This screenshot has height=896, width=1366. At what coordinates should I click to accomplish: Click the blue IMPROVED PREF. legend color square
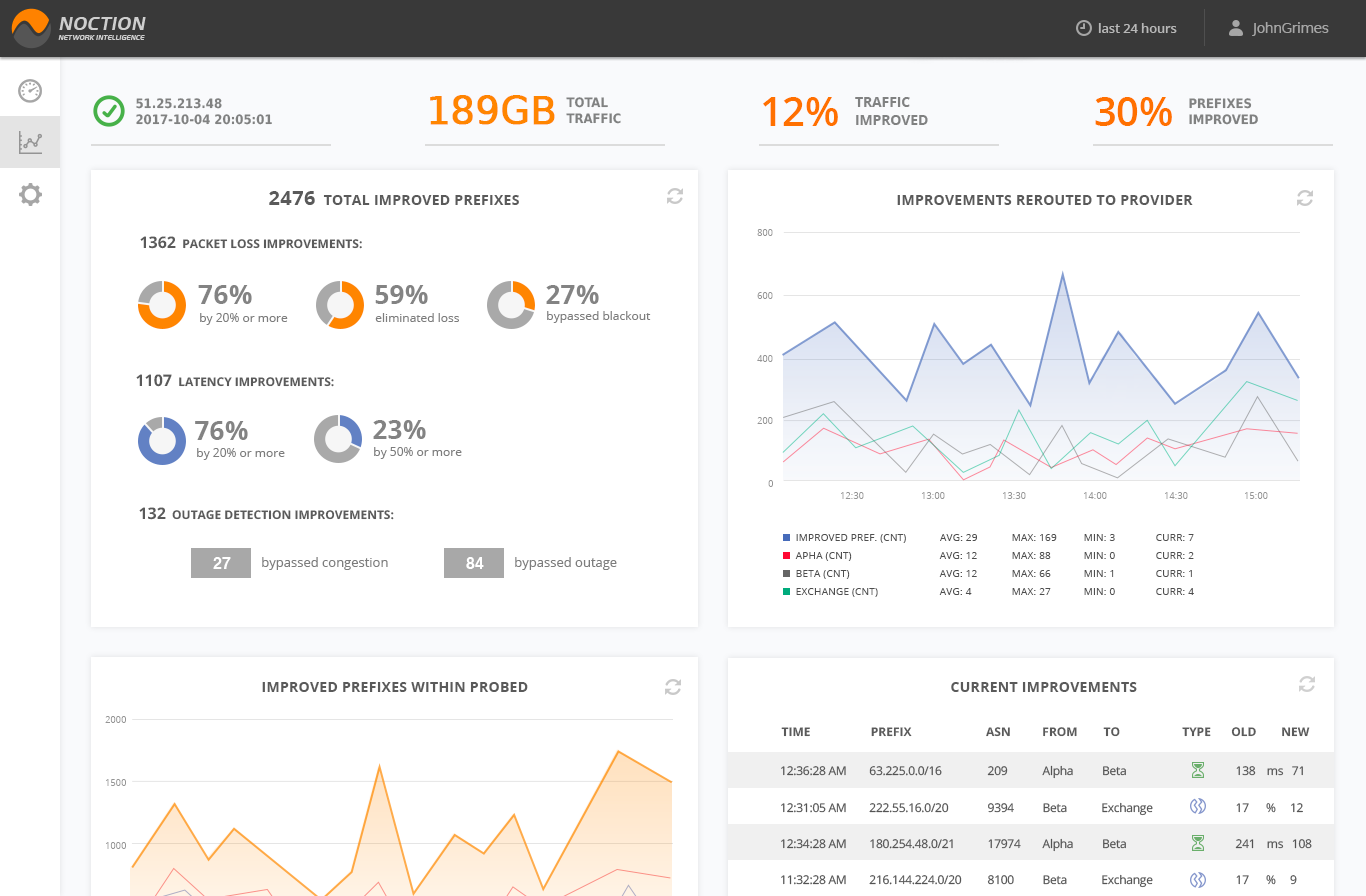tap(786, 537)
